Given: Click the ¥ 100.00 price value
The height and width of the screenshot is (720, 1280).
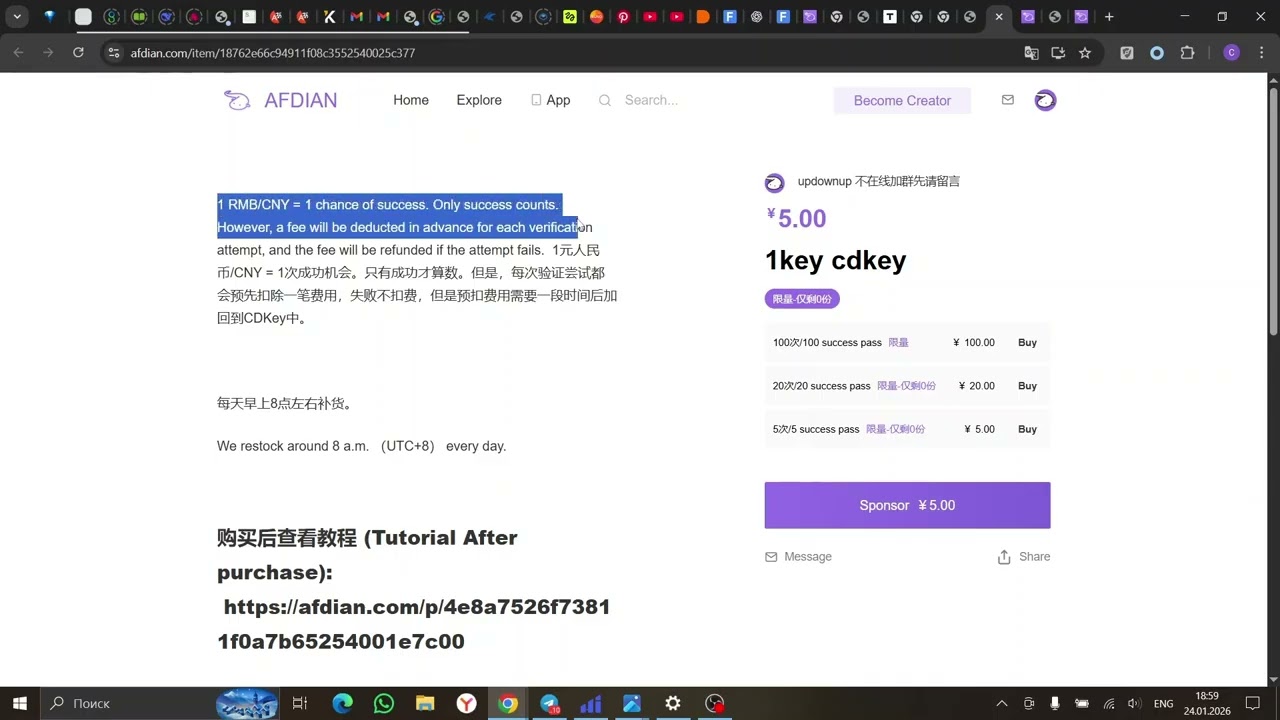Looking at the screenshot, I should tap(974, 343).
